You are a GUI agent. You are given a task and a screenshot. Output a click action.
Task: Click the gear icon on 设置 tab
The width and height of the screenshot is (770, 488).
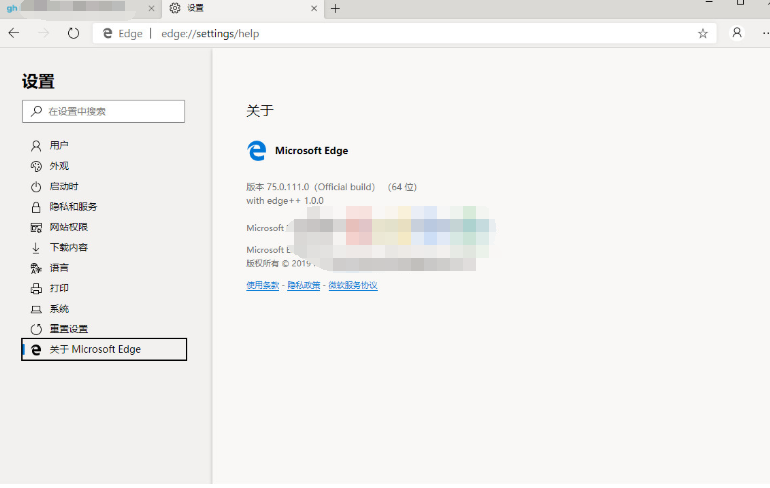coord(175,8)
